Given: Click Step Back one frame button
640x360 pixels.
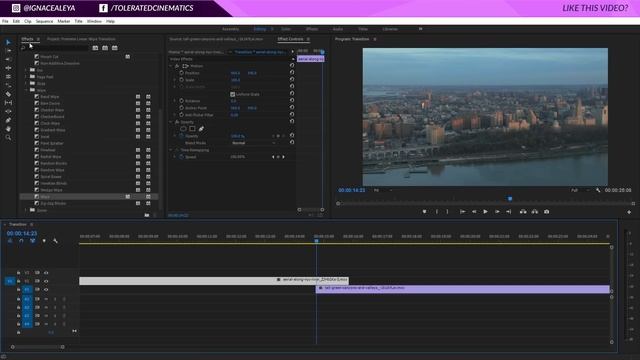Looking at the screenshot, I should 474,211.
